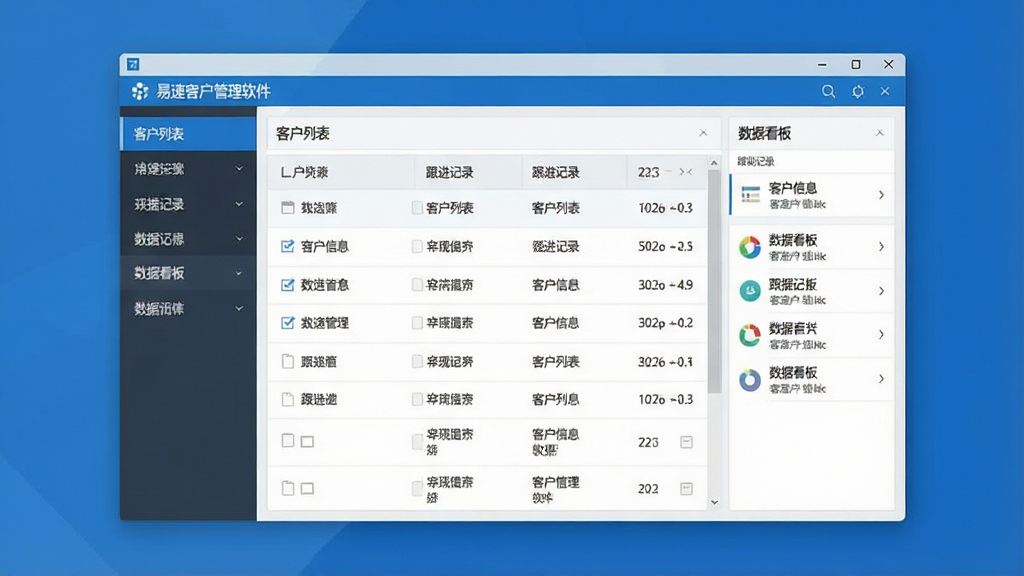Click the 易速客户管理软件 title text

[x=213, y=91]
